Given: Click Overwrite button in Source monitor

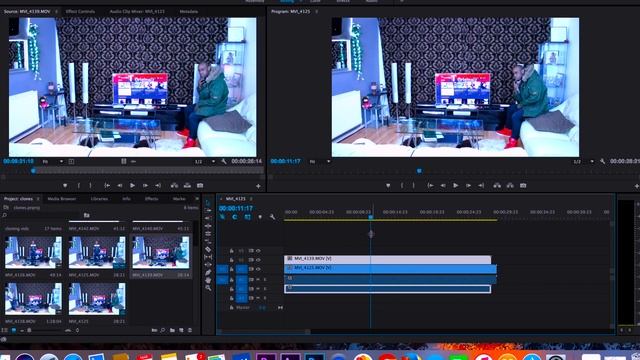Looking at the screenshot, I should pos(187,185).
